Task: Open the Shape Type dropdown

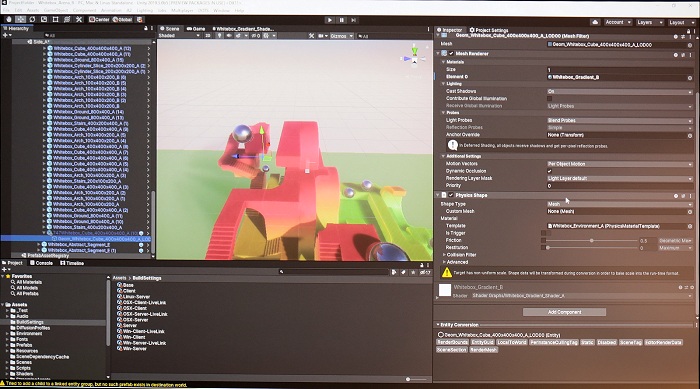Action: pos(620,204)
